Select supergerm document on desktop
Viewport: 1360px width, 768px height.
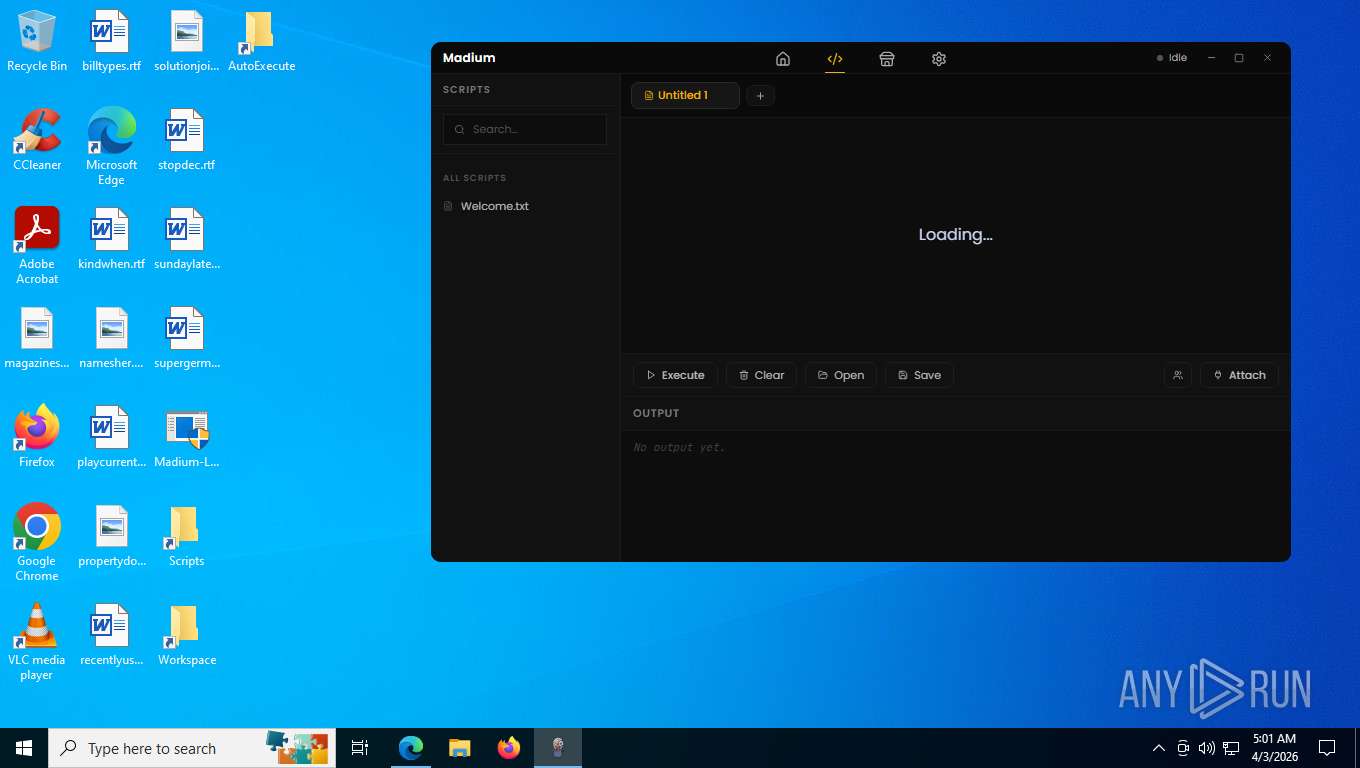(x=187, y=338)
